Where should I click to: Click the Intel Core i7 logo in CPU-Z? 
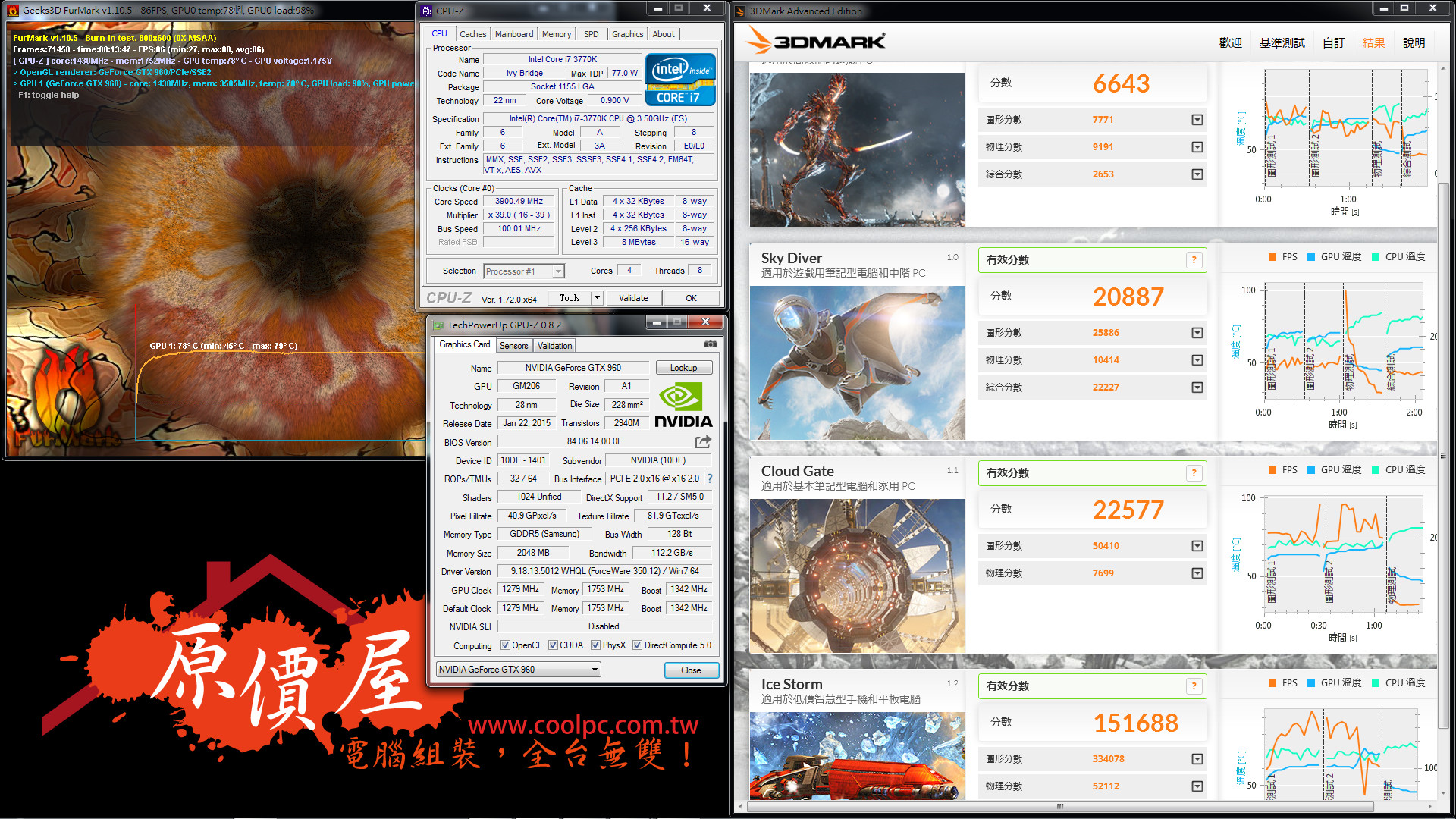(680, 79)
